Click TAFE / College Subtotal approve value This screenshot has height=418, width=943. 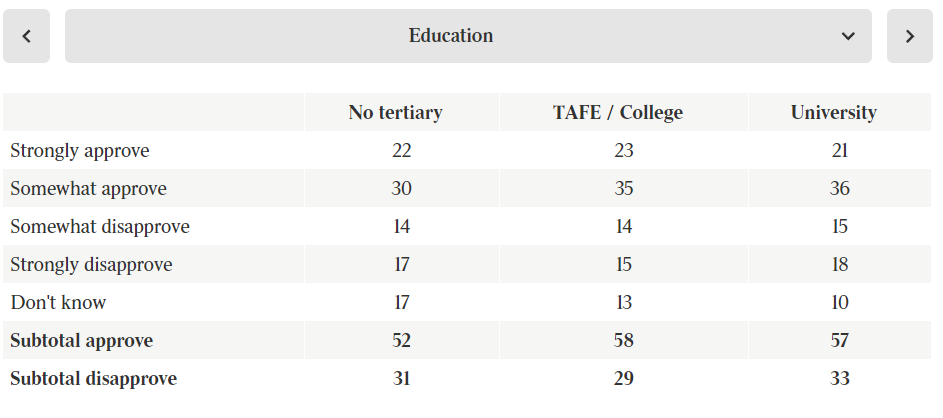pos(624,341)
